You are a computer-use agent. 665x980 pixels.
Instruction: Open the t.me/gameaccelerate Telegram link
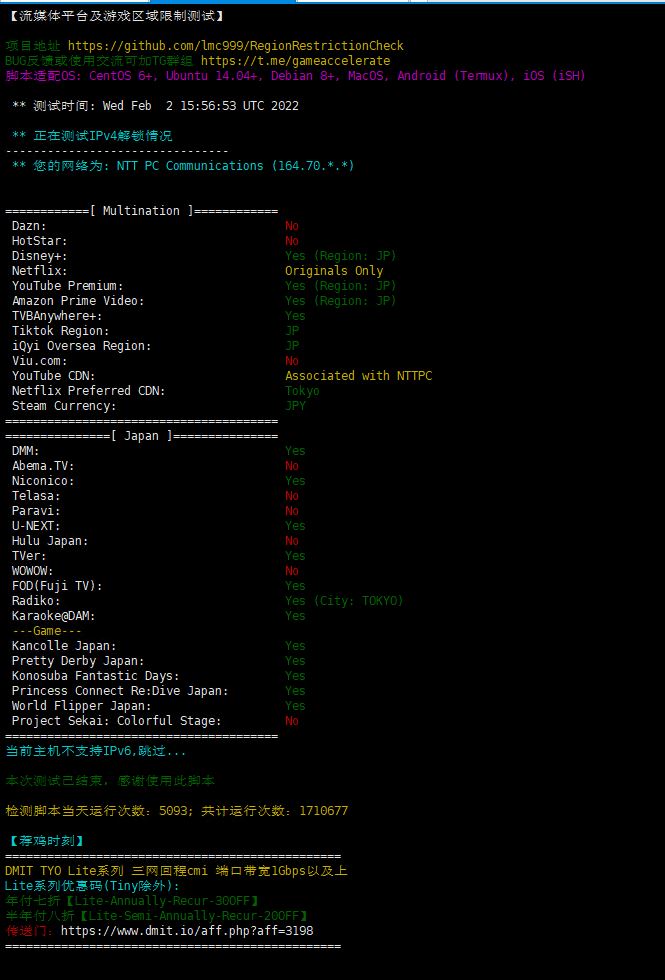[296, 61]
